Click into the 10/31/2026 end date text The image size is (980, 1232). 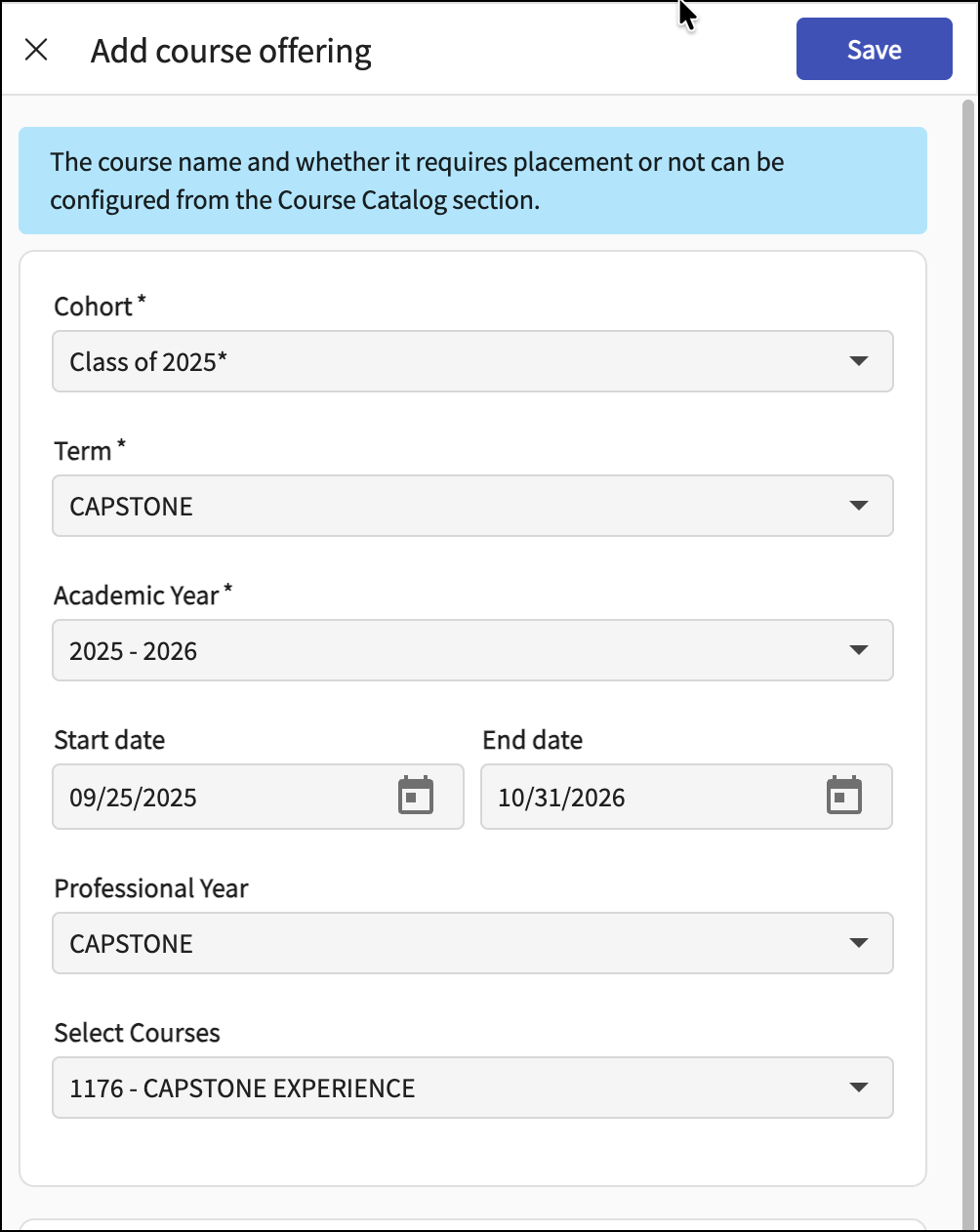click(561, 798)
